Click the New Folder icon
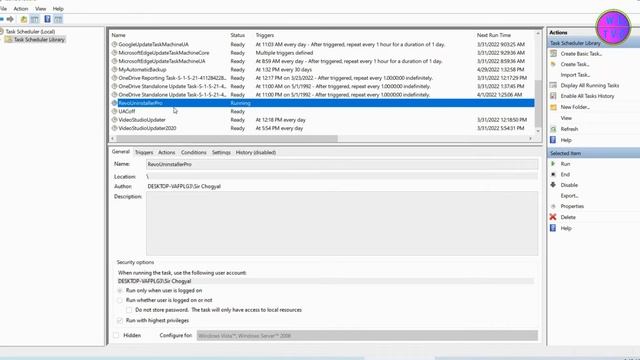640x360 pixels. pyautogui.click(x=553, y=107)
